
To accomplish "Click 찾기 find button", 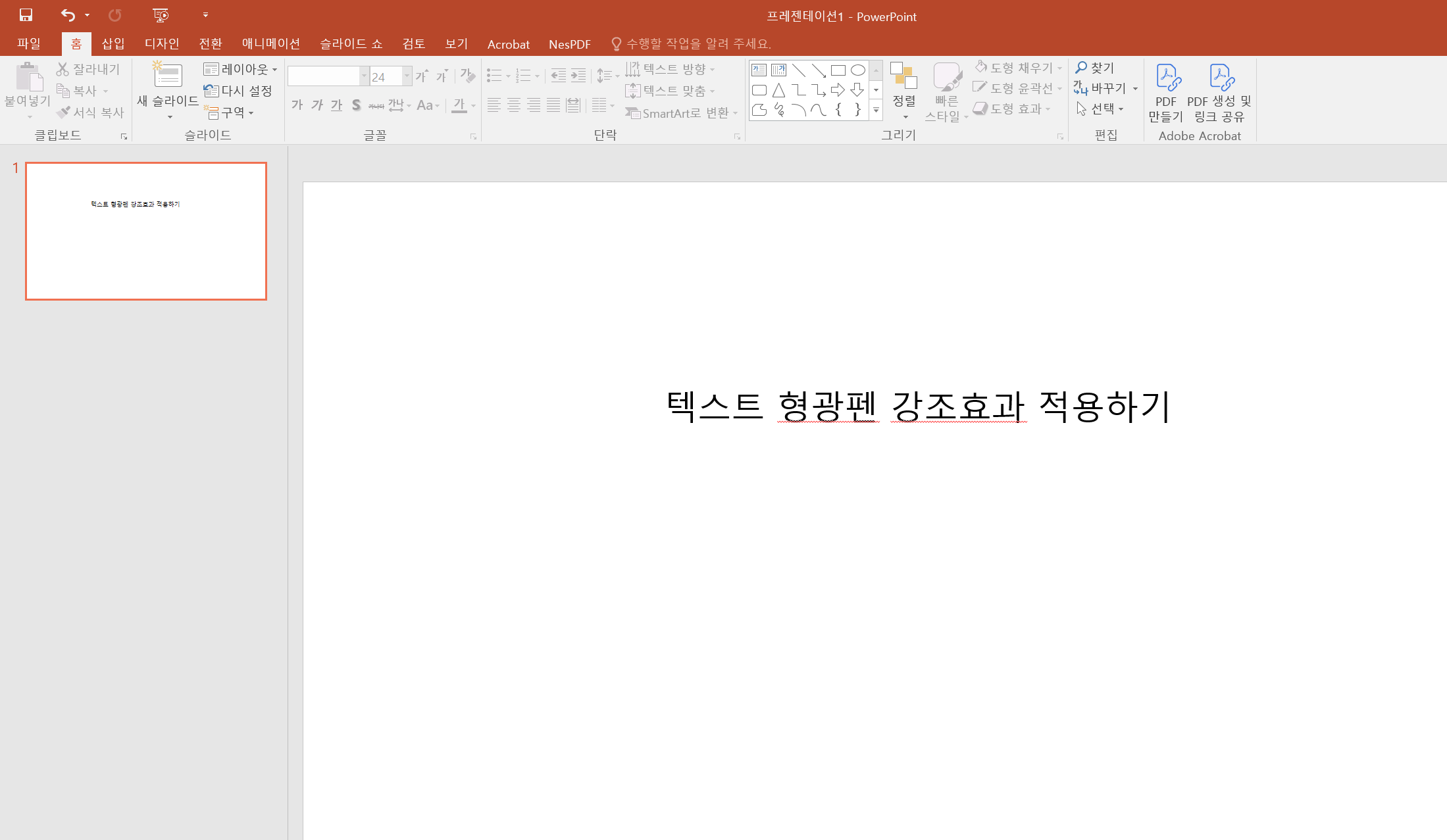I will pyautogui.click(x=1095, y=68).
